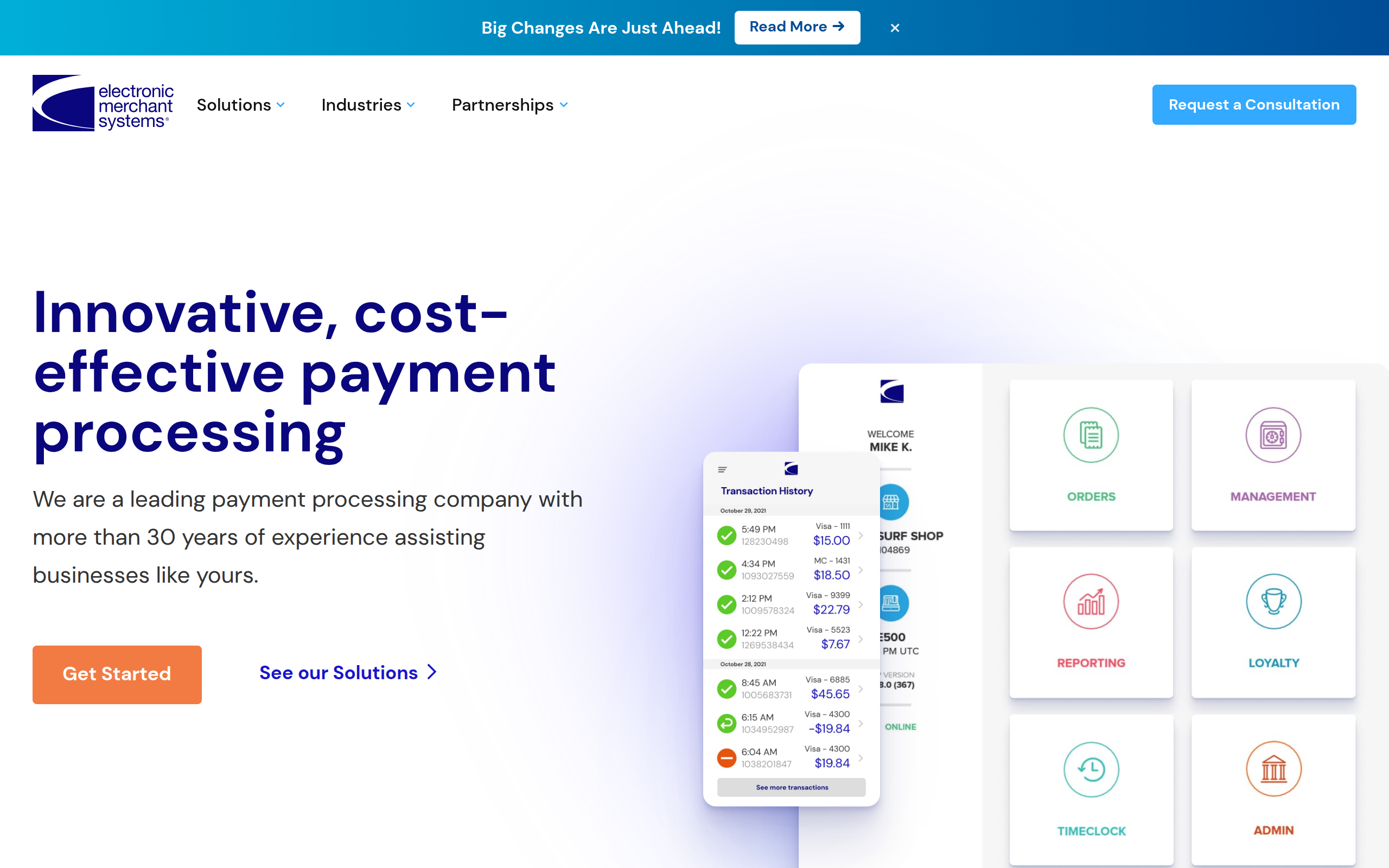
Task: Click the Reporting bar chart icon
Action: pos(1091,602)
